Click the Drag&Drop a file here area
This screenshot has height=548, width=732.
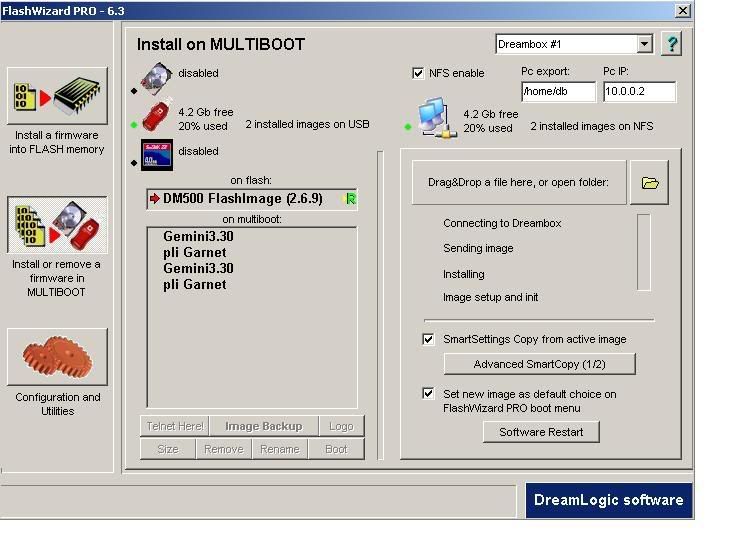coord(519,183)
